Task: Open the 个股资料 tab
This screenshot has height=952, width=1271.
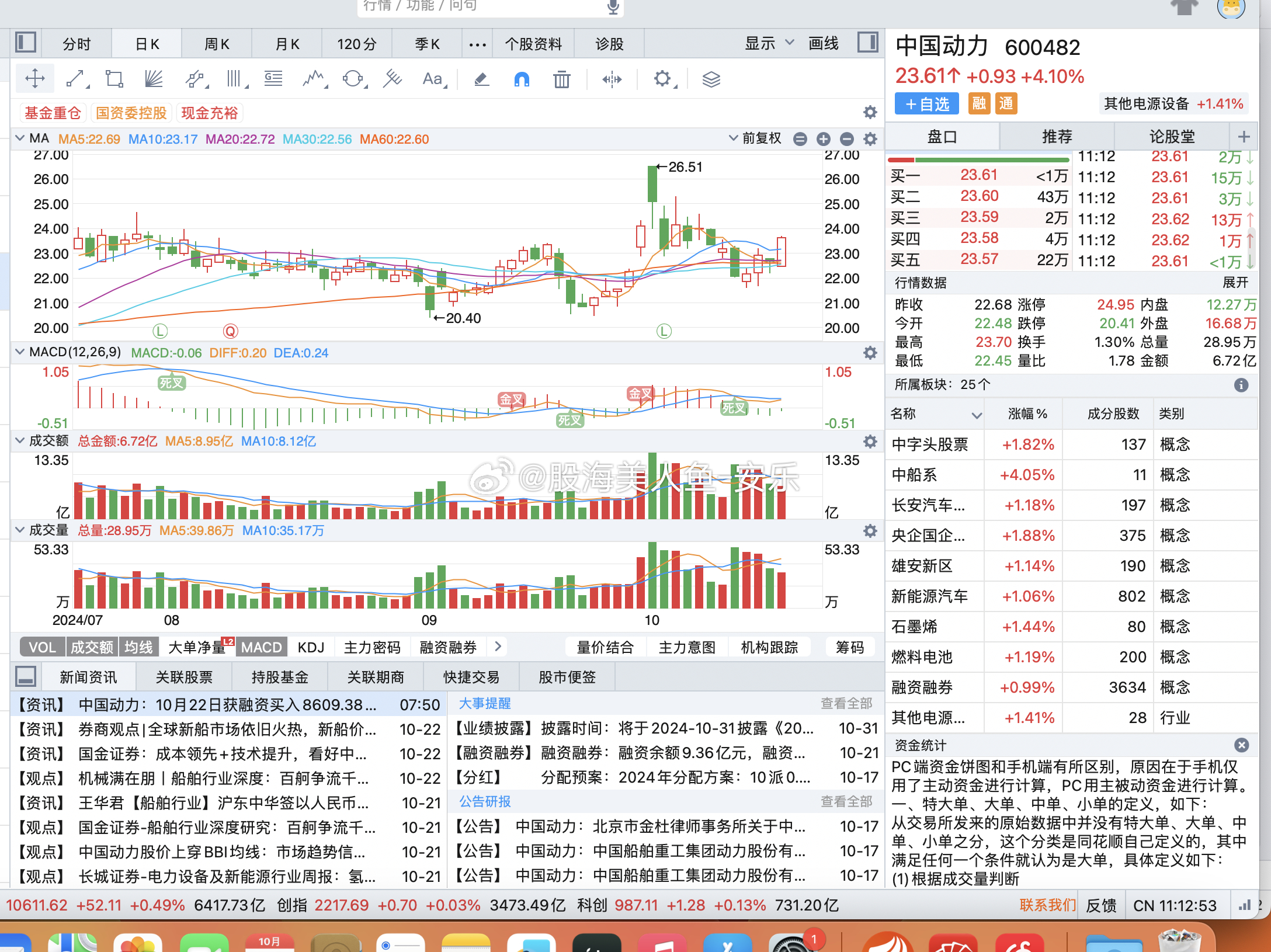Action: [x=533, y=44]
